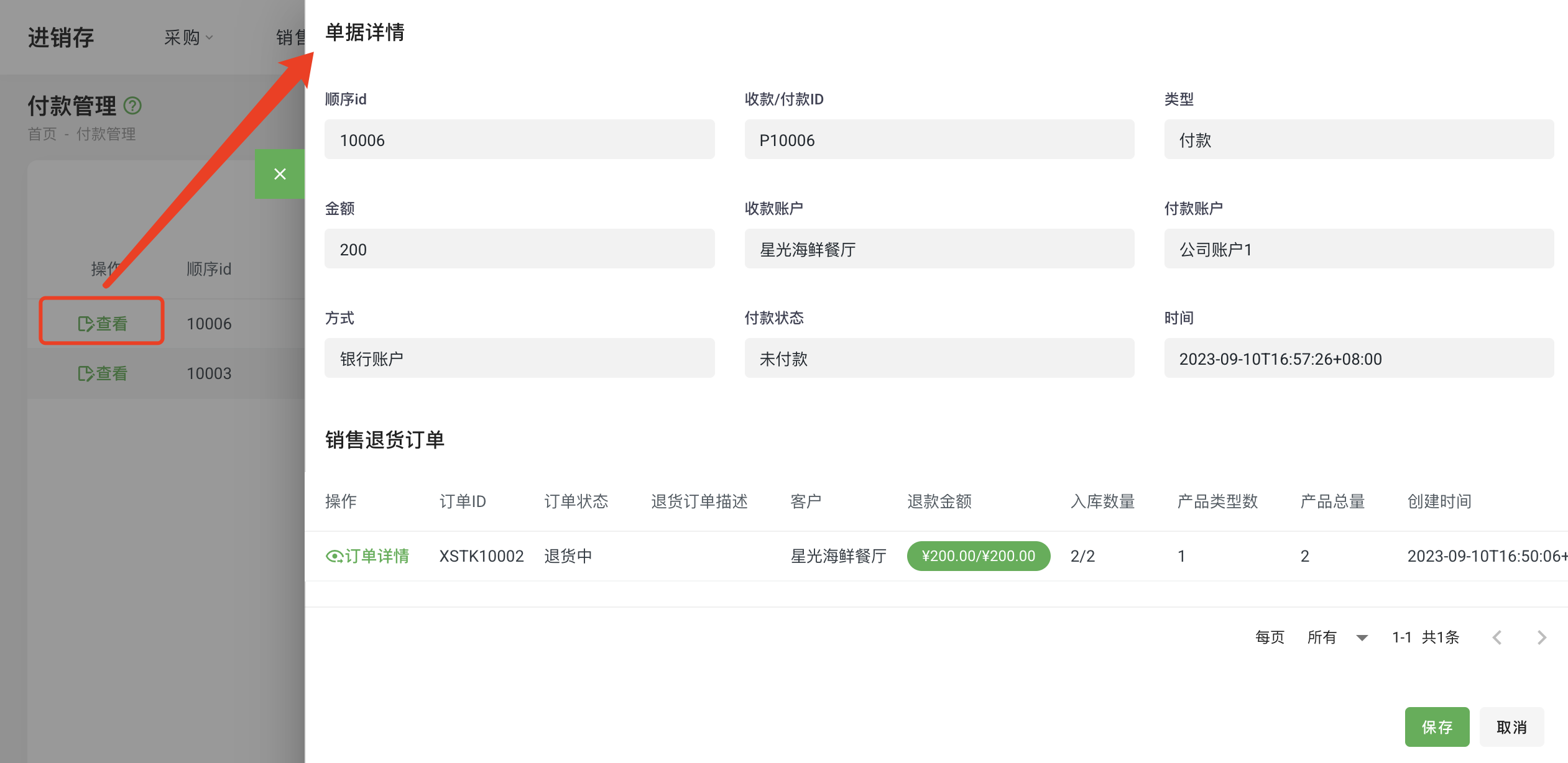Click the 入库数量 column header
Viewport: 1568px width, 763px height.
1102,501
